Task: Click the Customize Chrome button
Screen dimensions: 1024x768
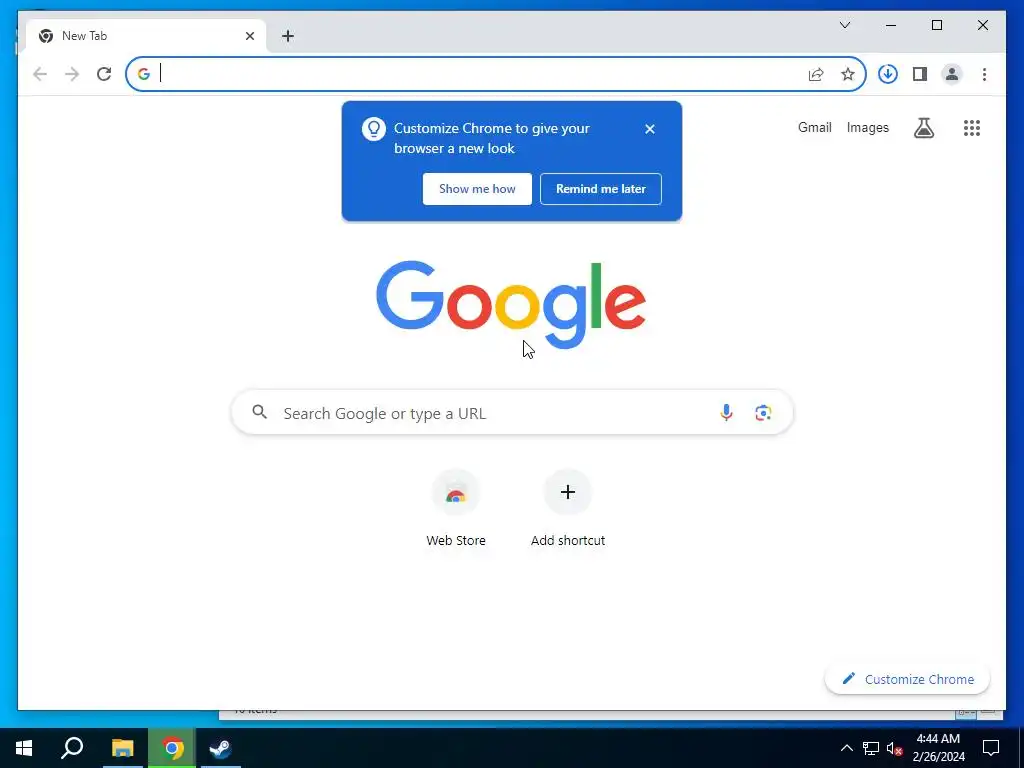Action: tap(907, 679)
